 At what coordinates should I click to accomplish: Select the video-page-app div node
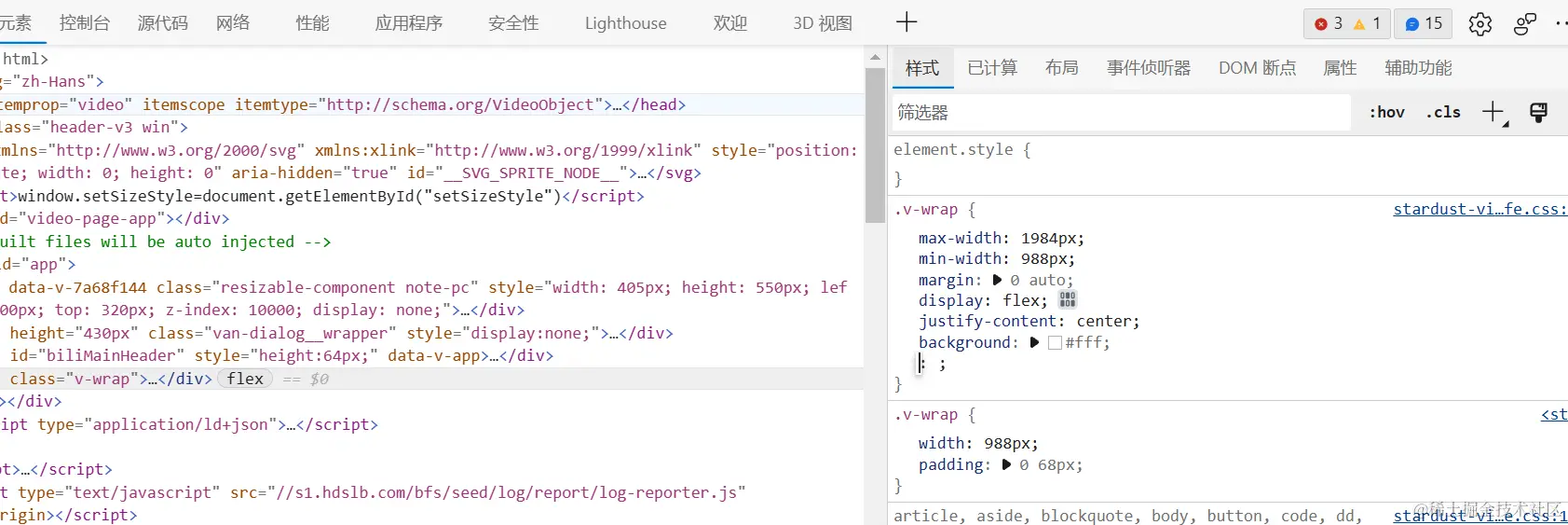pos(115,218)
